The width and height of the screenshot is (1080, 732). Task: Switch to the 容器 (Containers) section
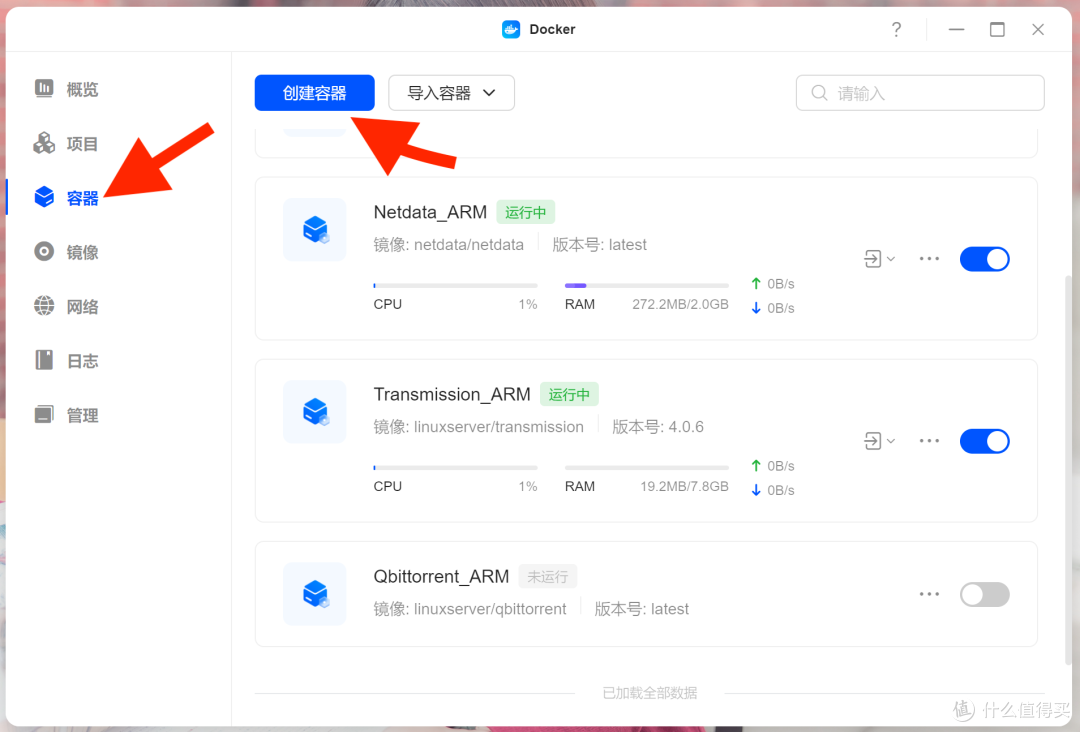click(x=44, y=197)
